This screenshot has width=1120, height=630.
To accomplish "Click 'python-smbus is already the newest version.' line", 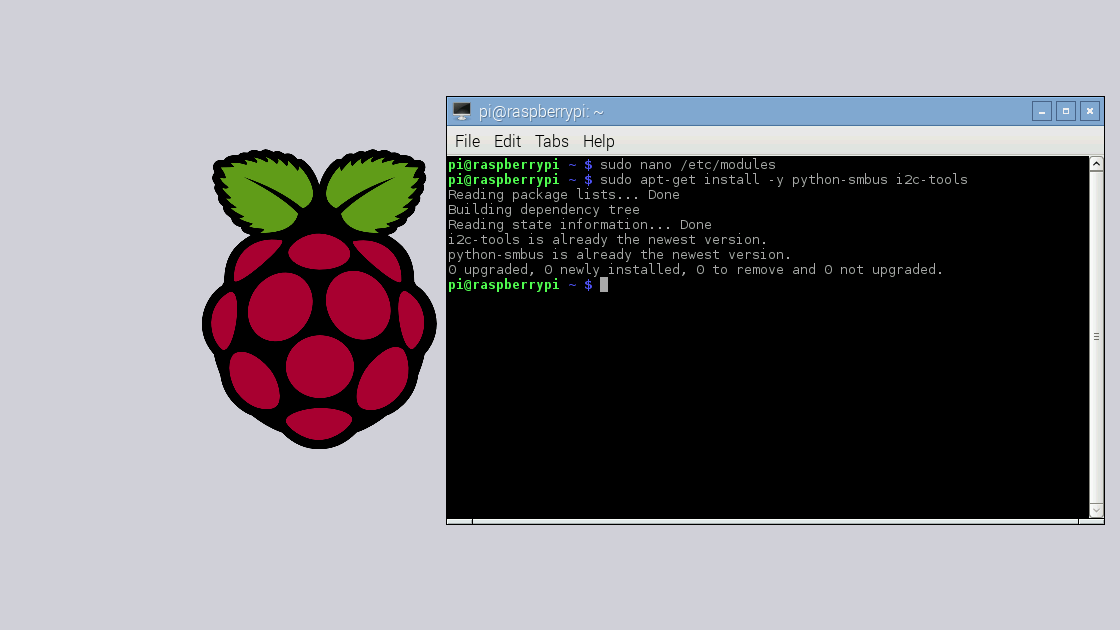I will pyautogui.click(x=619, y=255).
